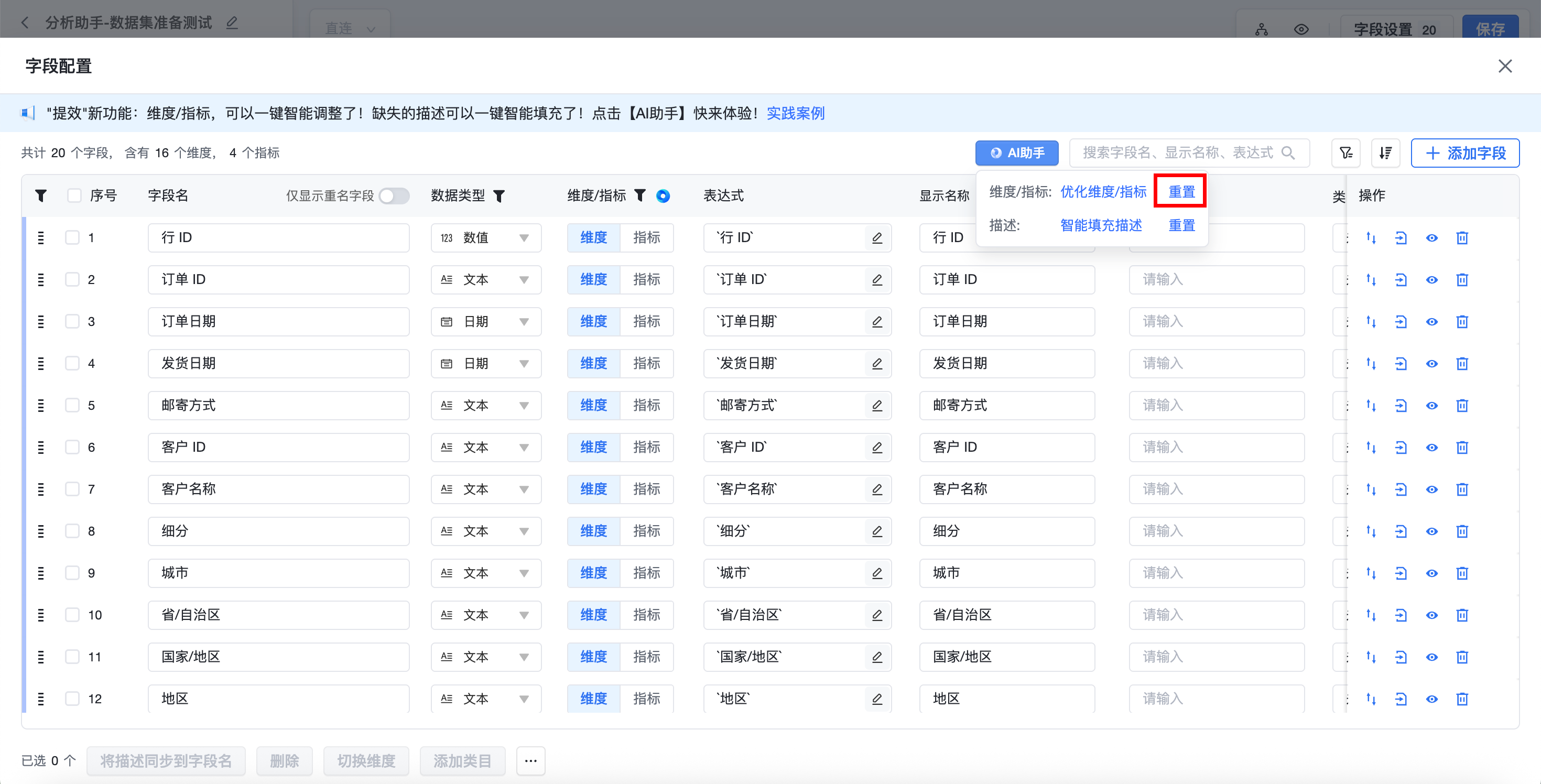Set 订单 ID row to 维度
This screenshot has height=784, width=1541.
(x=593, y=280)
